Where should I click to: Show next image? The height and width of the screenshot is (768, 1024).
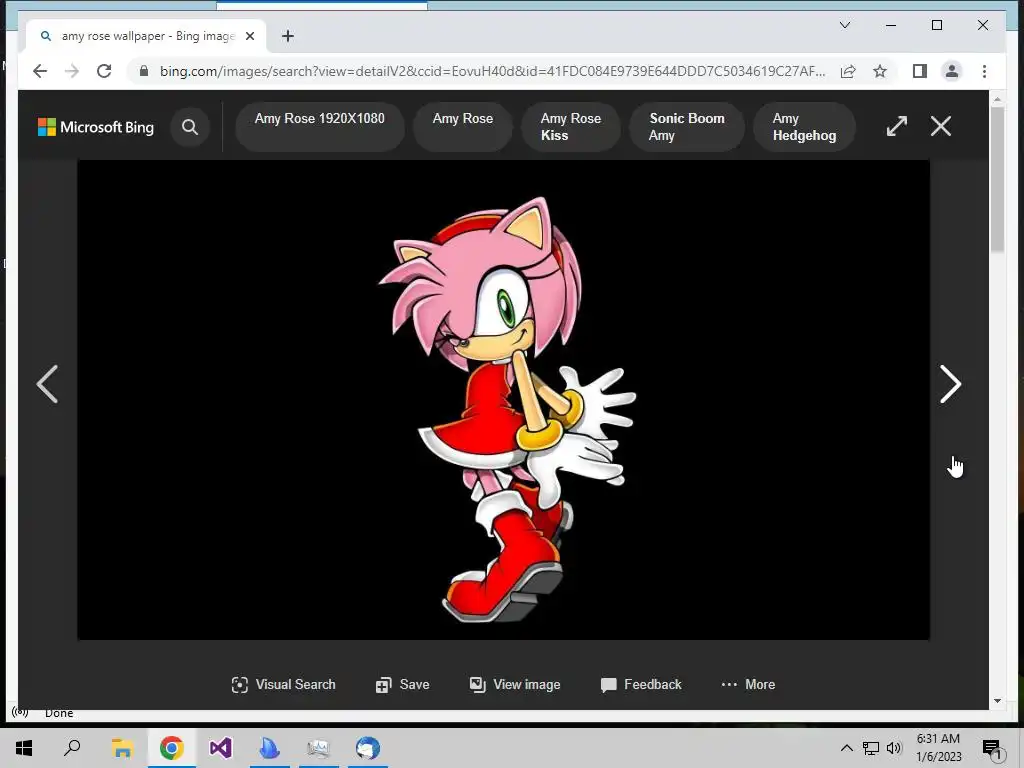point(950,384)
